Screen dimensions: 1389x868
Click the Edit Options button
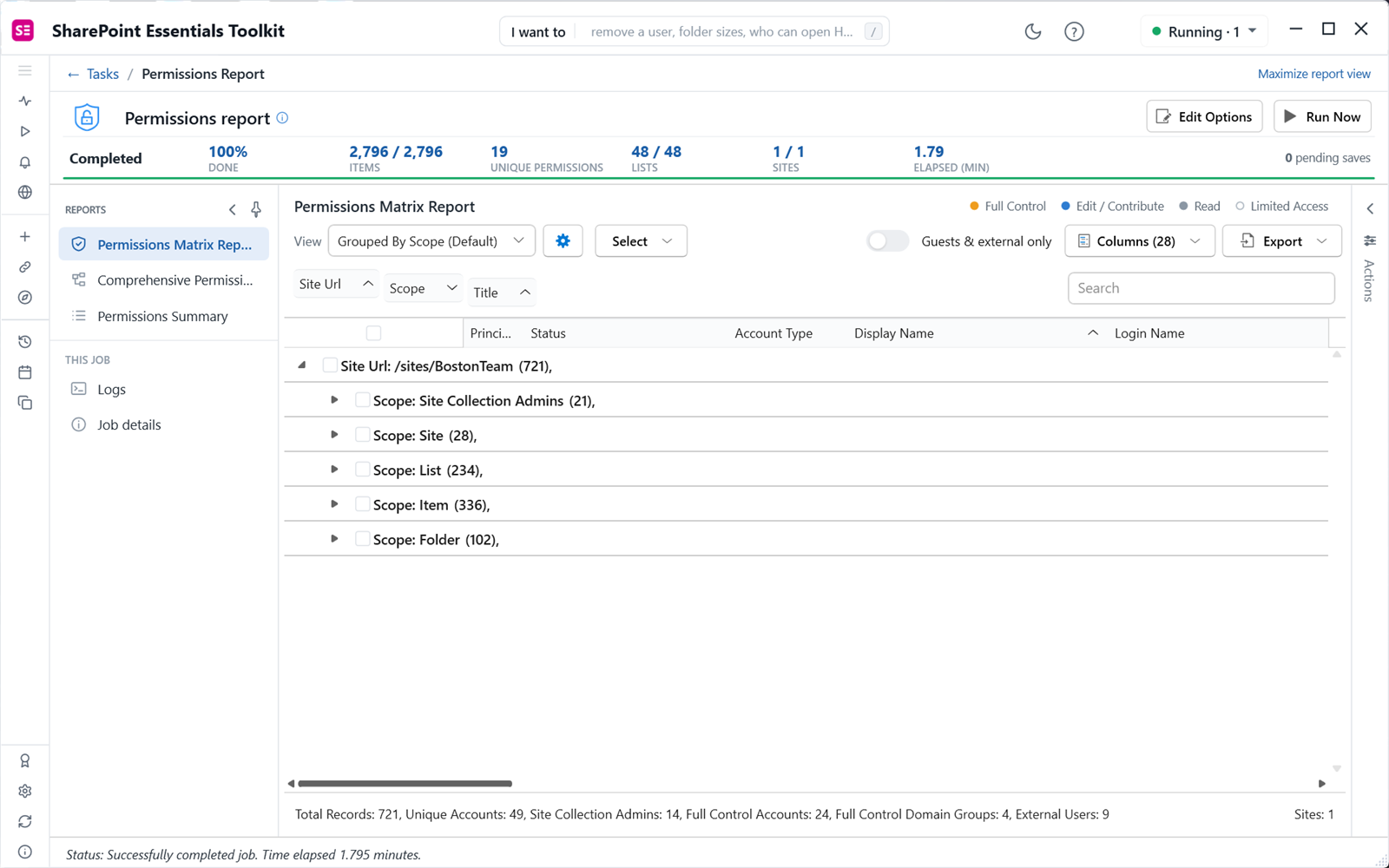pyautogui.click(x=1204, y=117)
